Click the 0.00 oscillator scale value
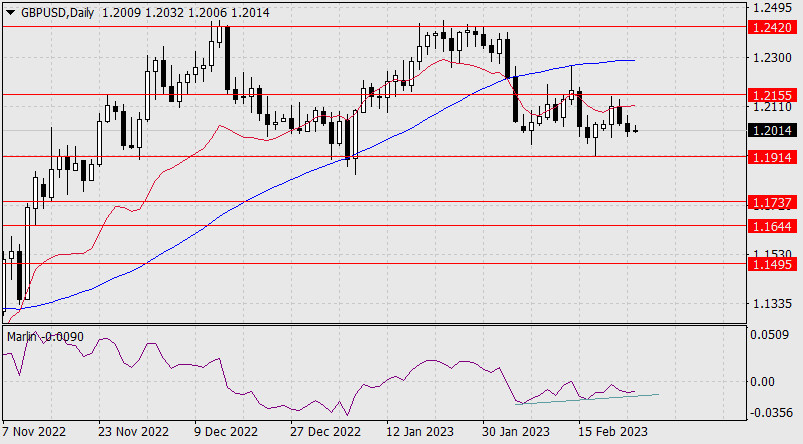The height and width of the screenshot is (444, 803). click(x=763, y=382)
